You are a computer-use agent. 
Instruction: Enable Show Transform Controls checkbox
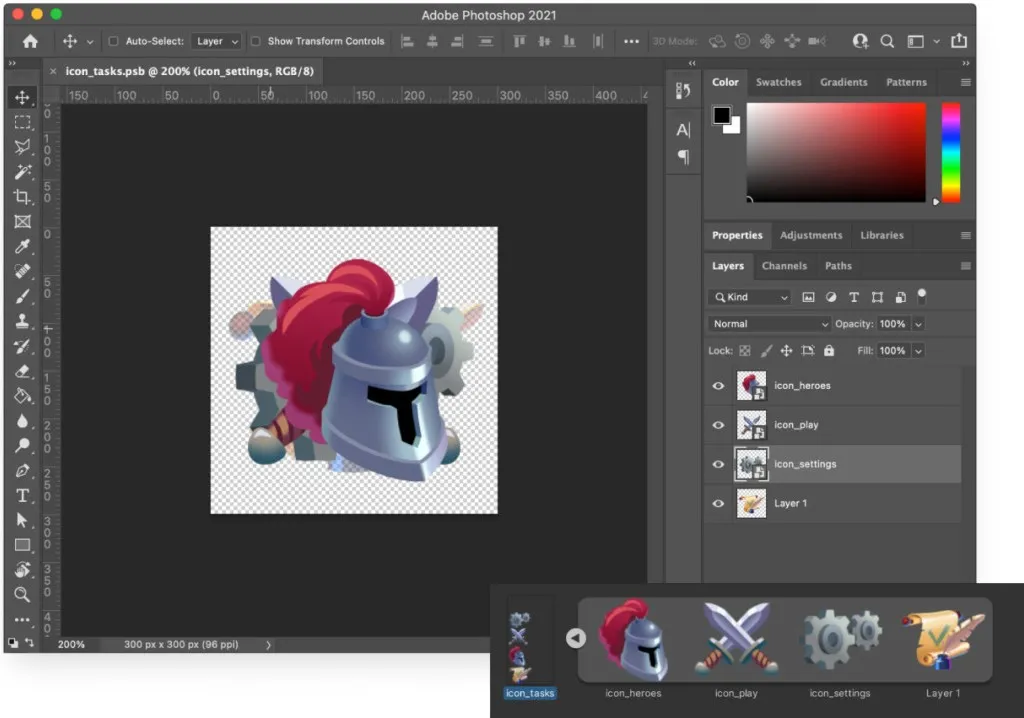pos(256,41)
